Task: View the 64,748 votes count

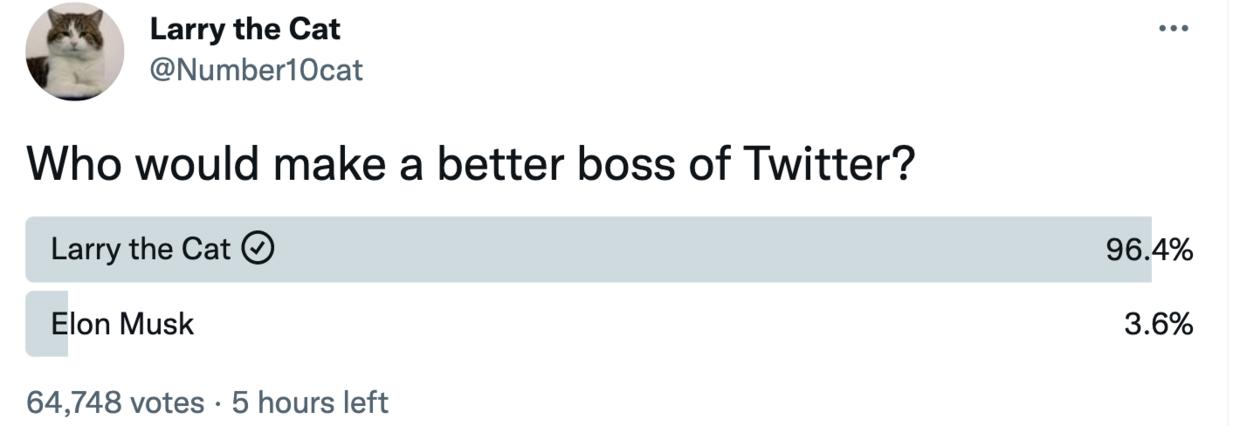Action: click(x=115, y=402)
